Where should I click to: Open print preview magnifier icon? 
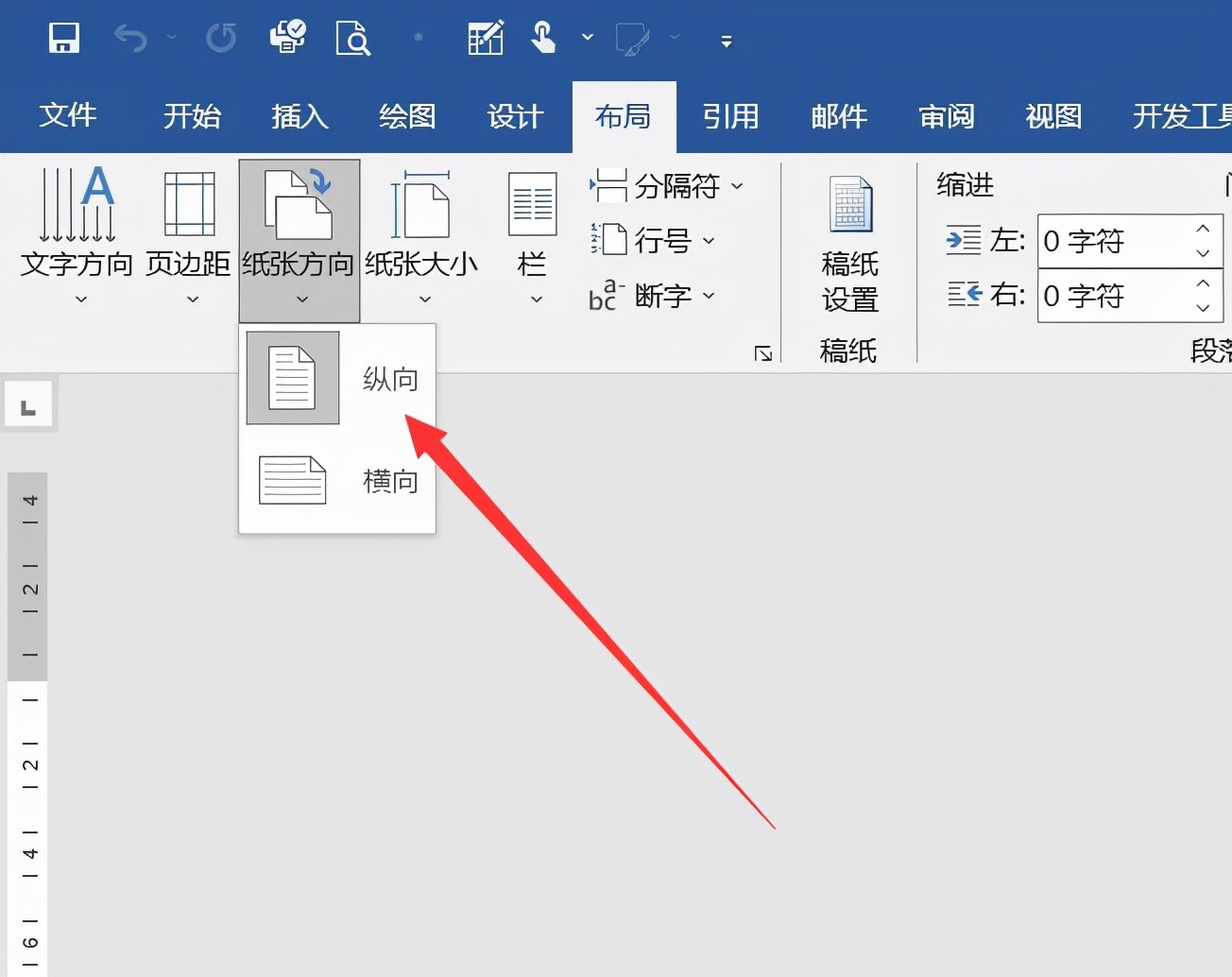(353, 39)
